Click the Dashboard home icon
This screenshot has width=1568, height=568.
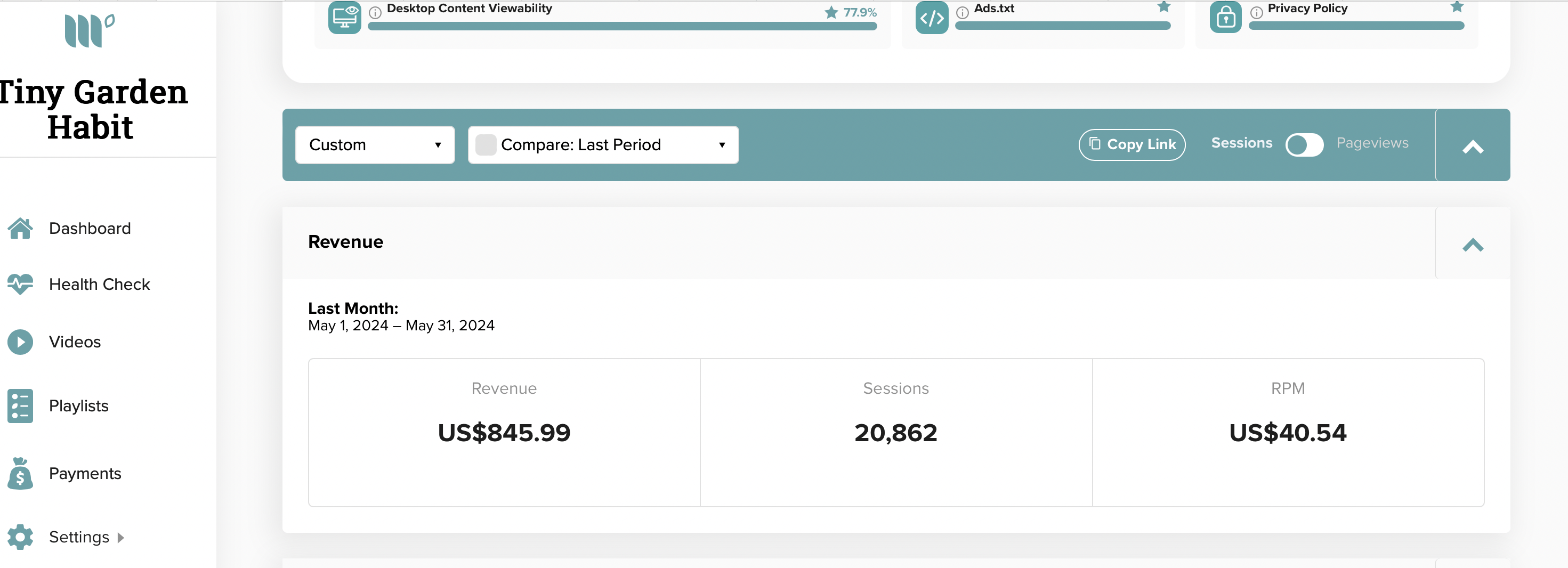20,228
